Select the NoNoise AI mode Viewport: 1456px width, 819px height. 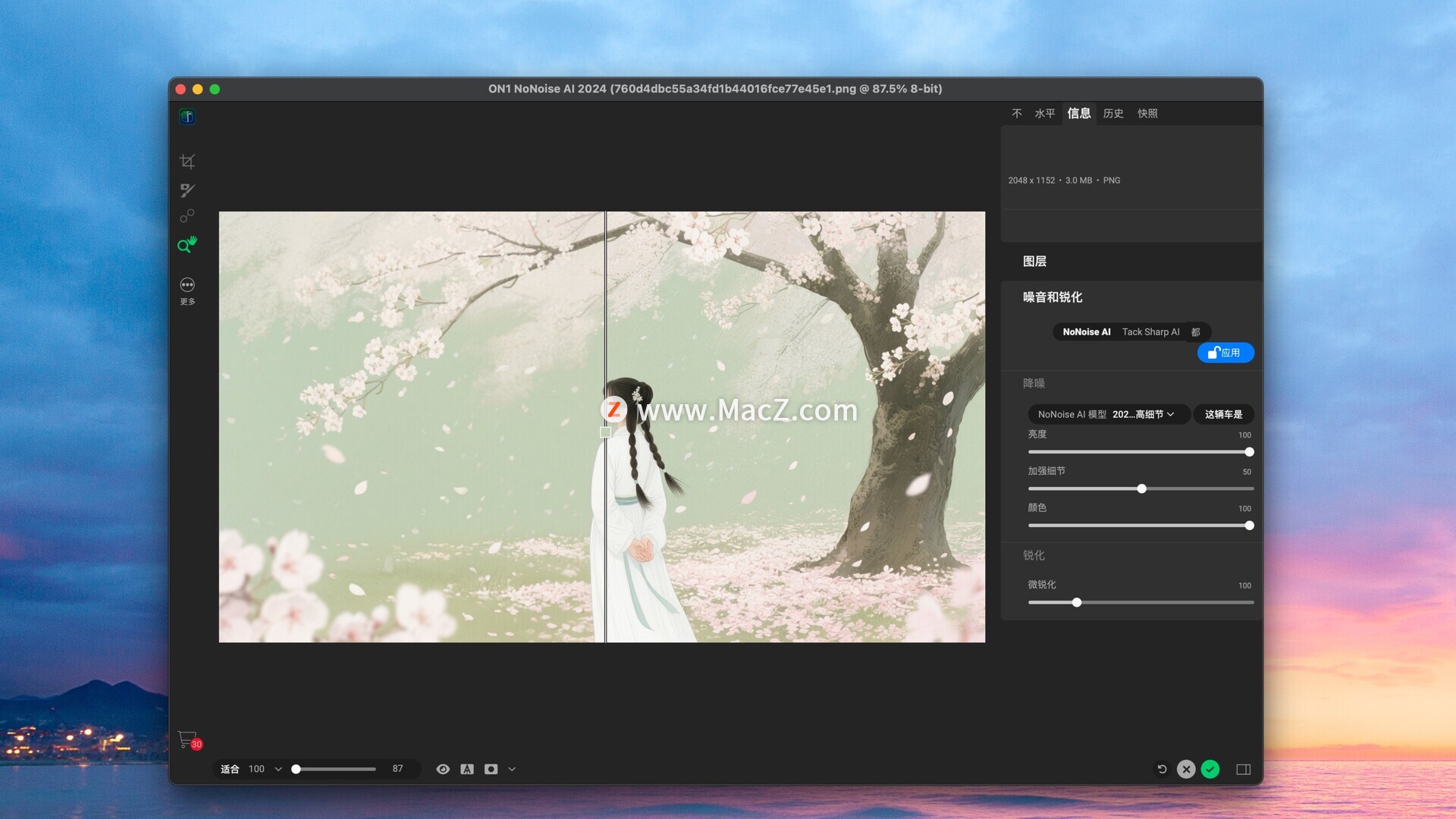[1086, 332]
